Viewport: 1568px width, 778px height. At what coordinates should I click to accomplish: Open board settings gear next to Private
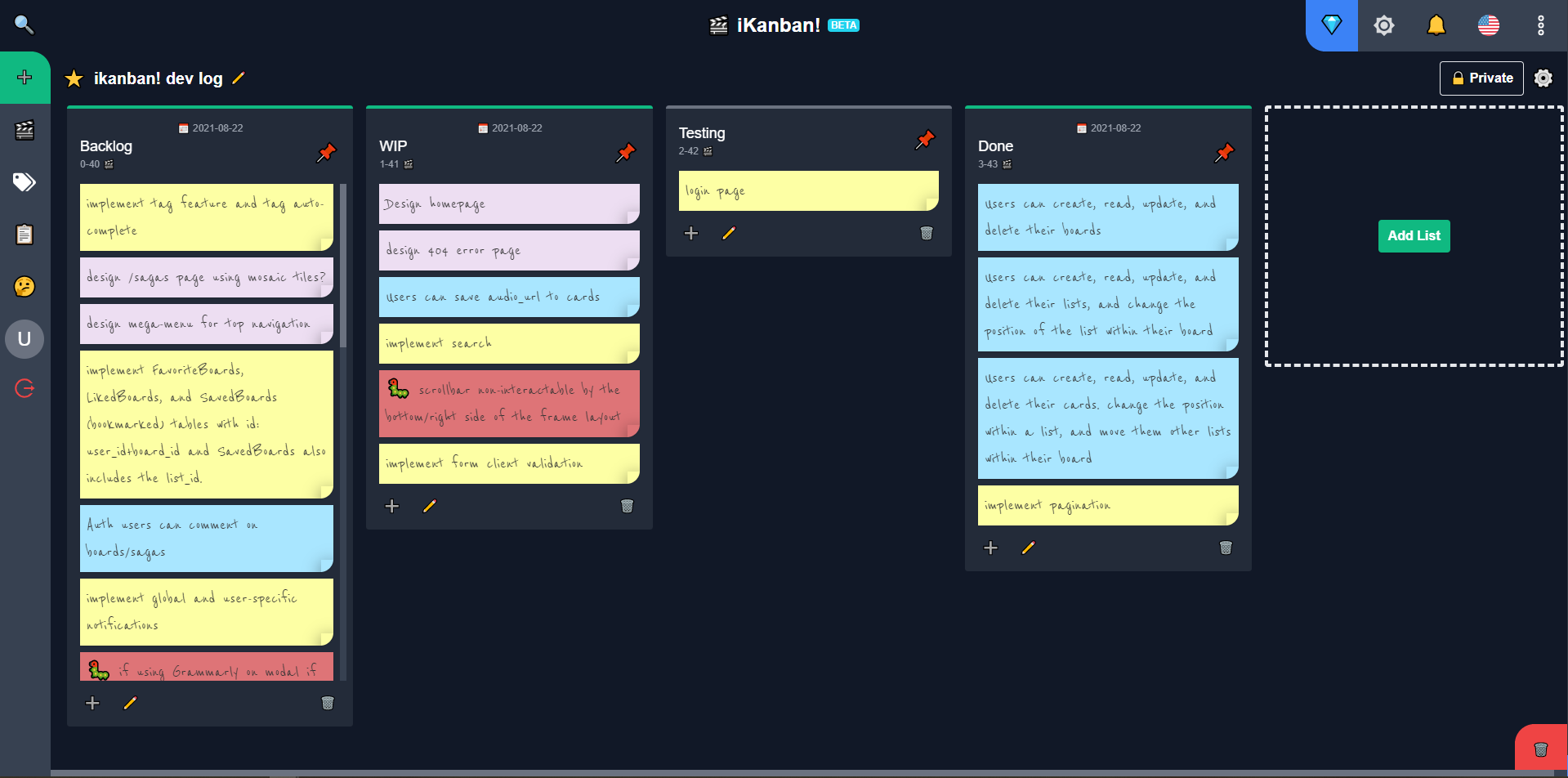[1543, 78]
